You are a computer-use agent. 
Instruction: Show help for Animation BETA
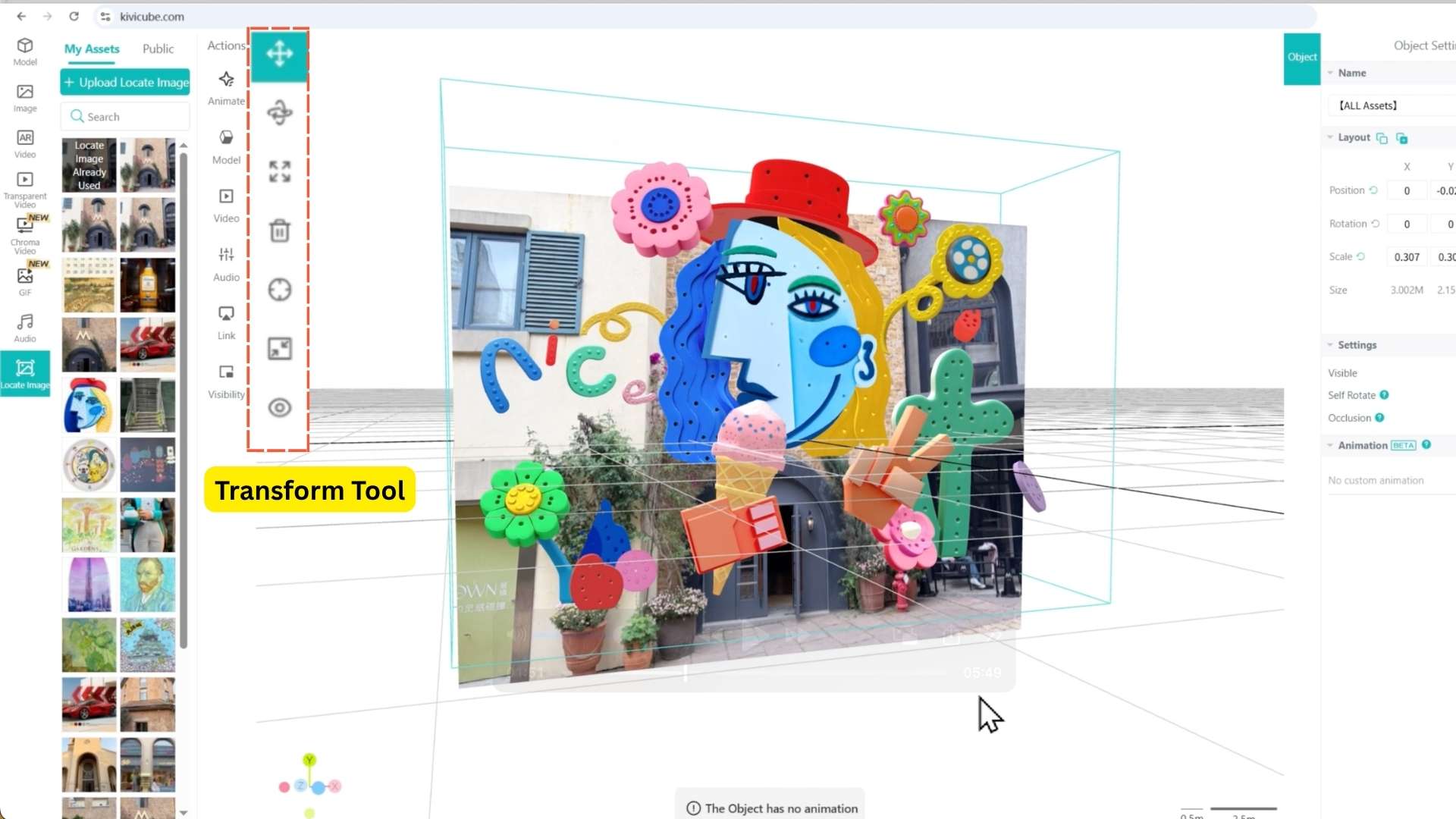point(1426,445)
